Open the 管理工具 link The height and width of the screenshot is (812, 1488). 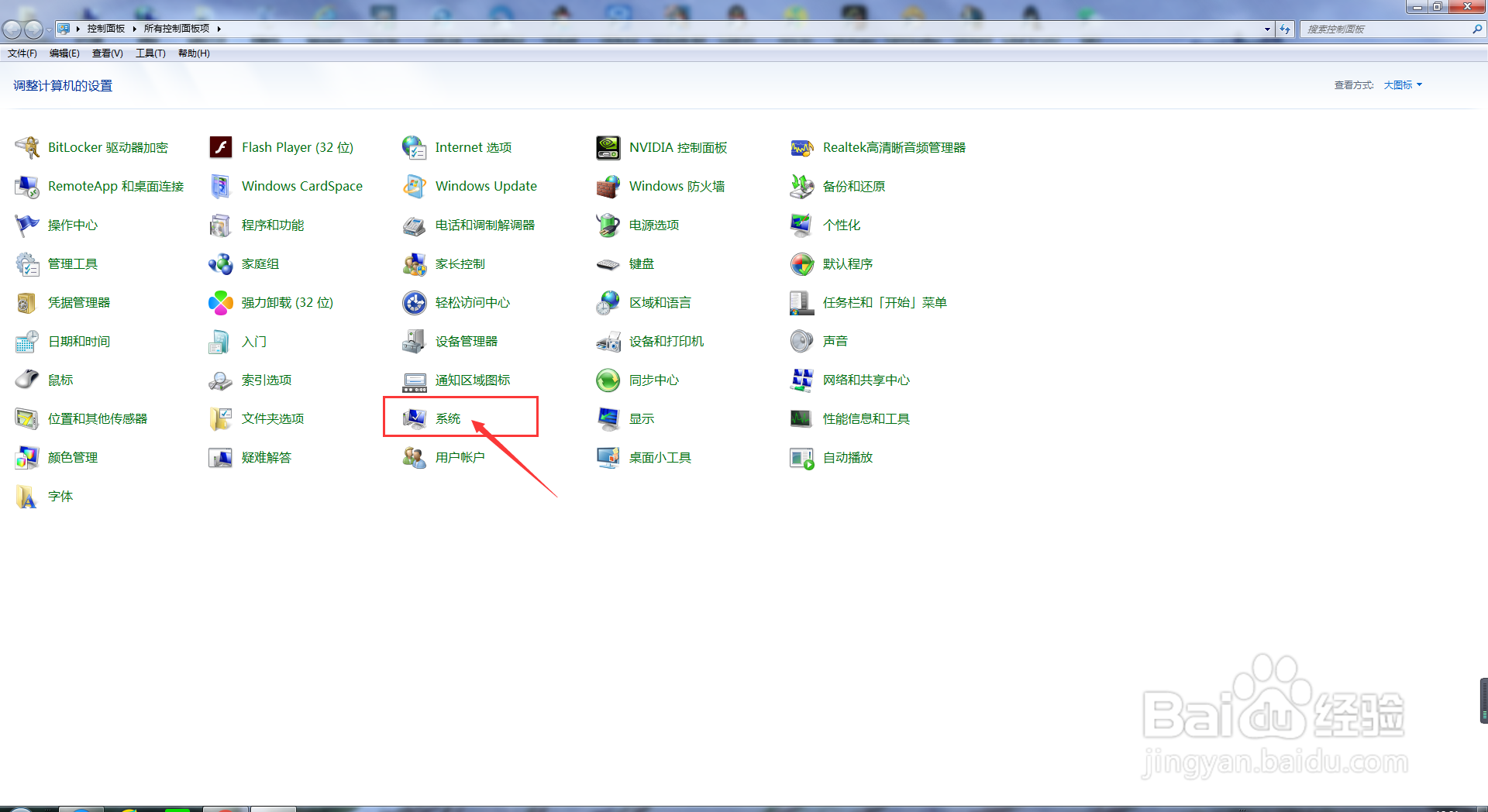click(x=73, y=263)
